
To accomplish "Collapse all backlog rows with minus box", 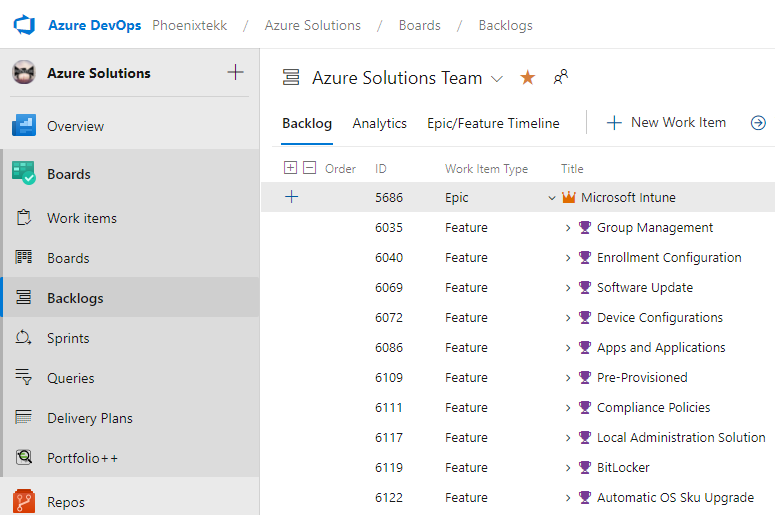I will pyautogui.click(x=309, y=168).
